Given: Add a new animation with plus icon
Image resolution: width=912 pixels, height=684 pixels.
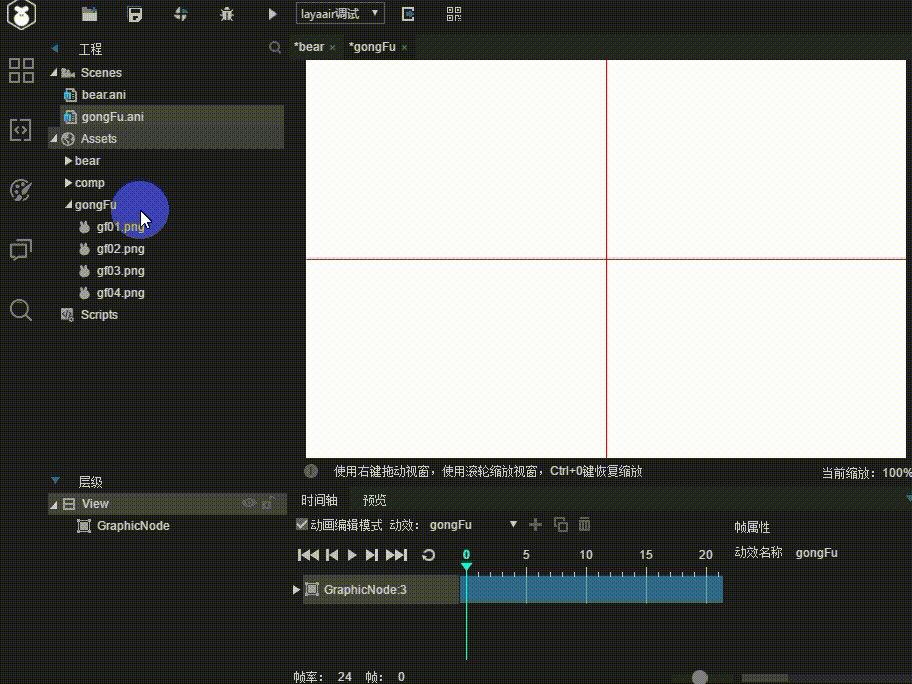Looking at the screenshot, I should (x=536, y=525).
